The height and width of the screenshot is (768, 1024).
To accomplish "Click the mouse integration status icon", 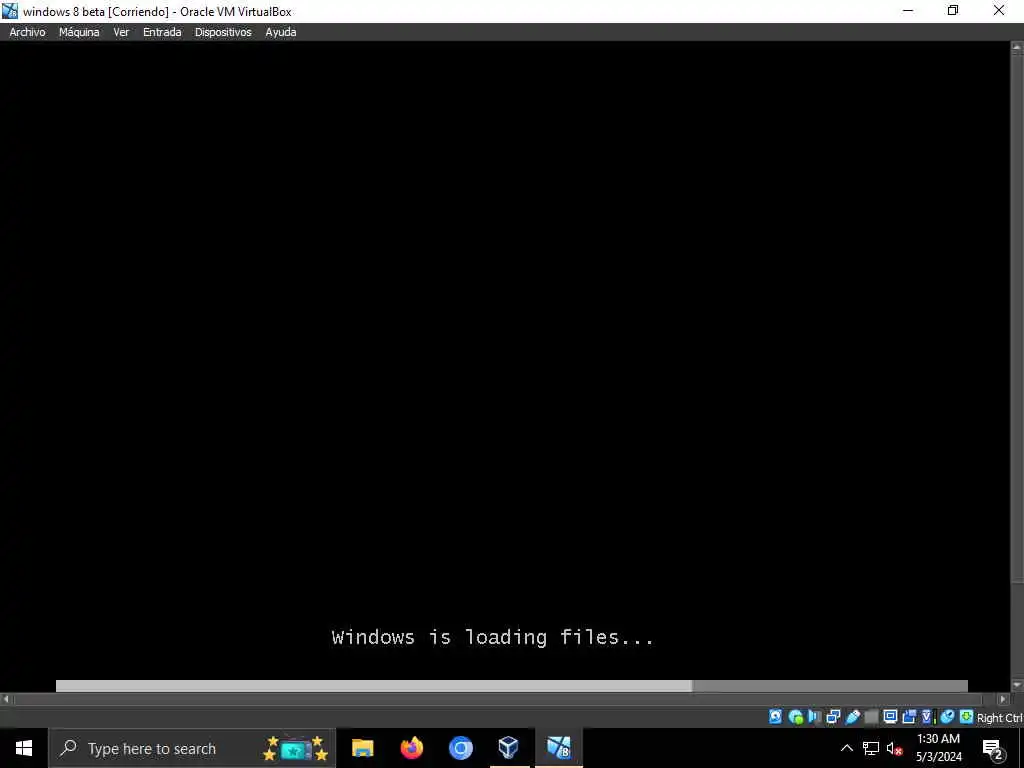I will (947, 717).
